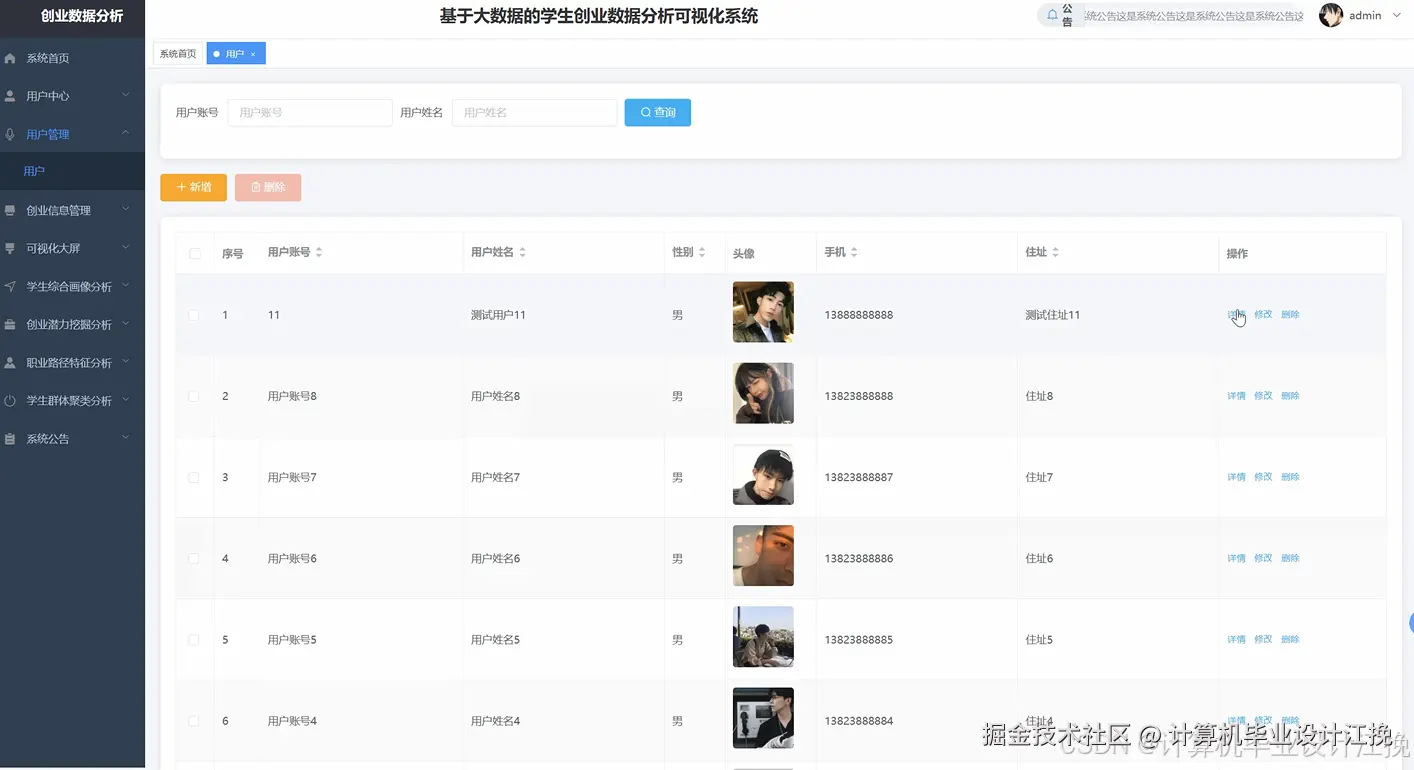Viewport: 1414px width, 770px height.
Task: Collapse 用户管理 with its chevron
Action: click(125, 133)
